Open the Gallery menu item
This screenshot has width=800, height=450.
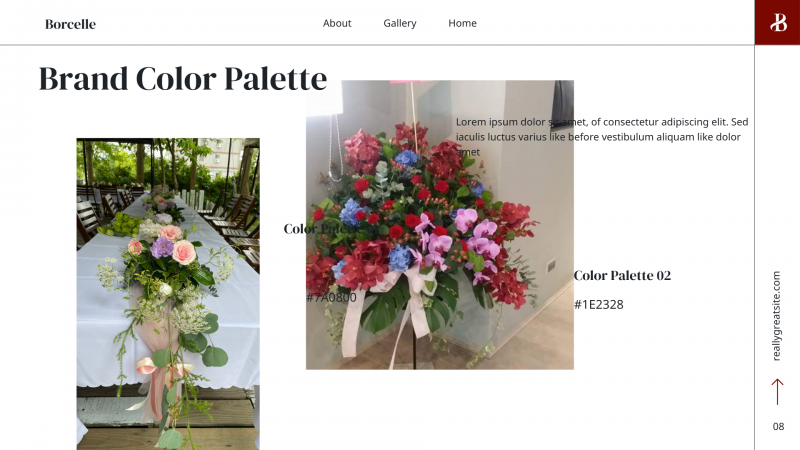coord(399,23)
